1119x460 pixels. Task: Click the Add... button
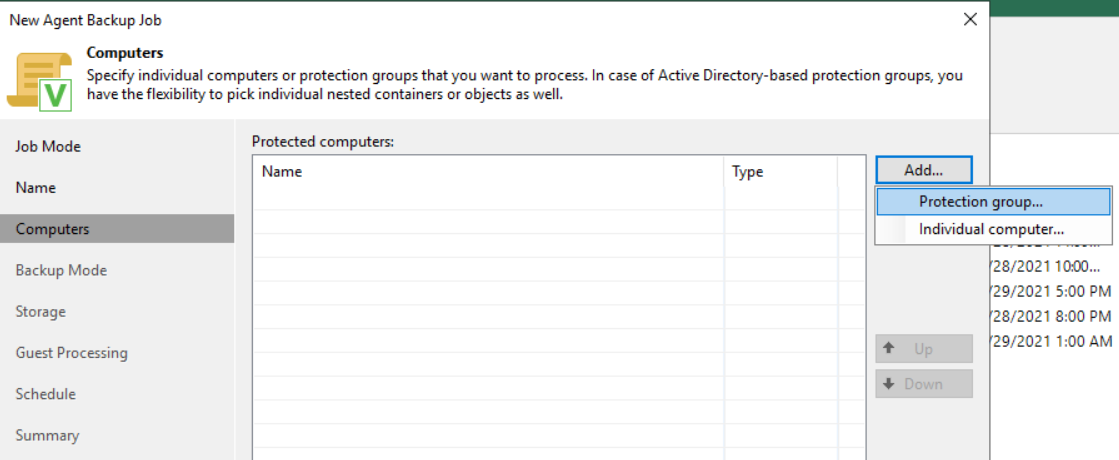tap(923, 170)
